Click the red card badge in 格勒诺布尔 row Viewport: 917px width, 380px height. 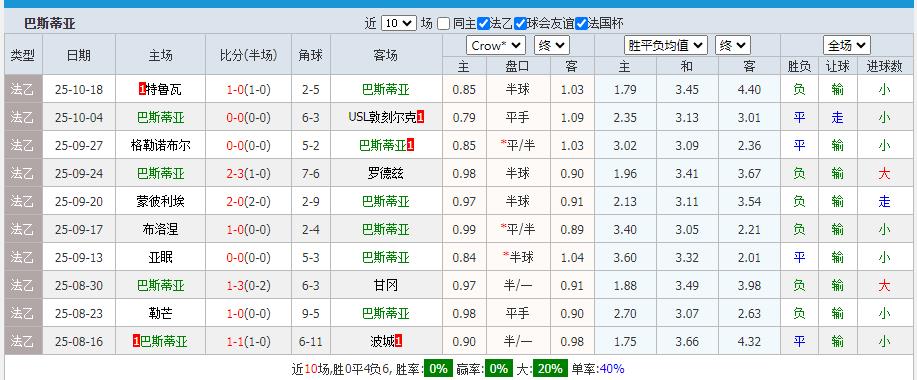[411, 146]
